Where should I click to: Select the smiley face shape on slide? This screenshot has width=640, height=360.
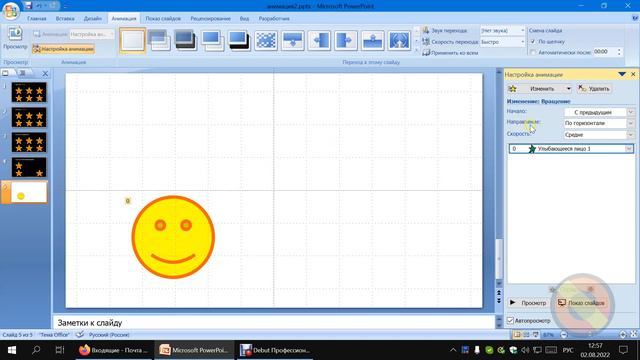coord(173,237)
